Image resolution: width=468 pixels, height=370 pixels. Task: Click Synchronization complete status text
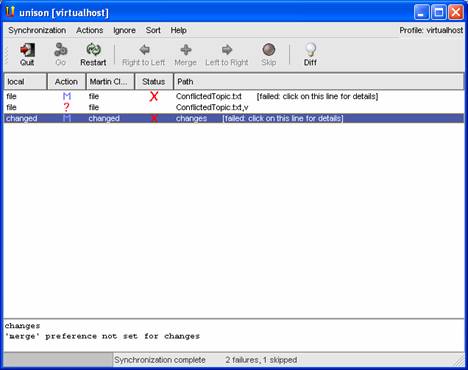[160, 360]
